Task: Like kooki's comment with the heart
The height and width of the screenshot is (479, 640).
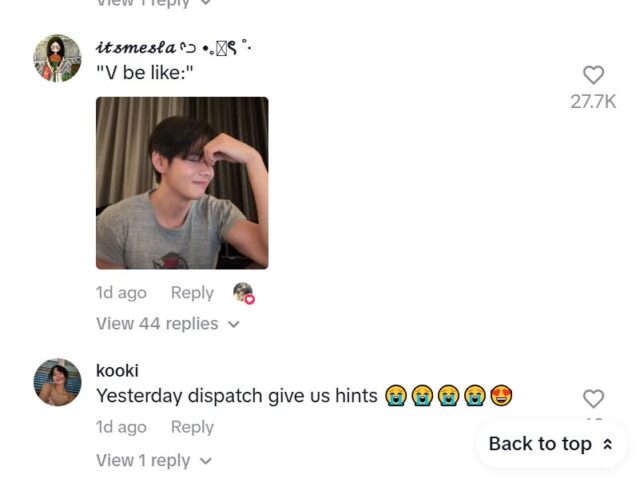Action: click(593, 399)
